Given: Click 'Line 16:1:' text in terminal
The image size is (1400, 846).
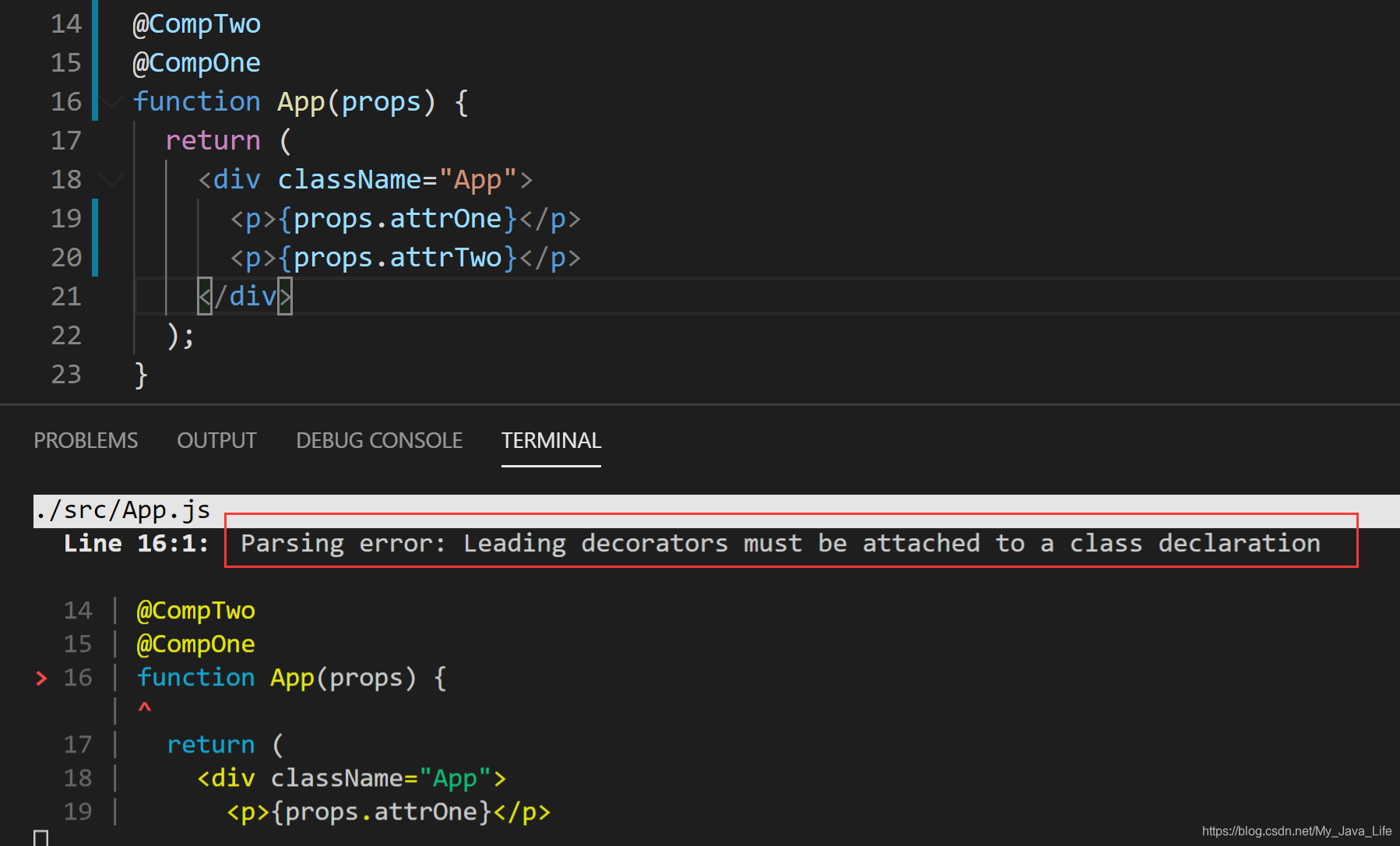Looking at the screenshot, I should pos(136,543).
